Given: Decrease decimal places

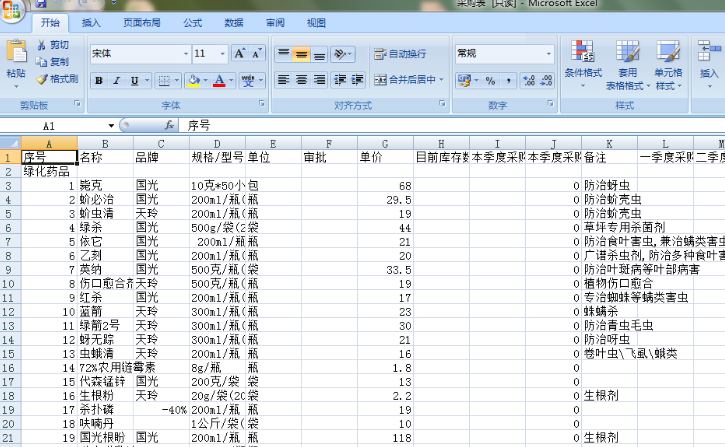Looking at the screenshot, I should 546,80.
